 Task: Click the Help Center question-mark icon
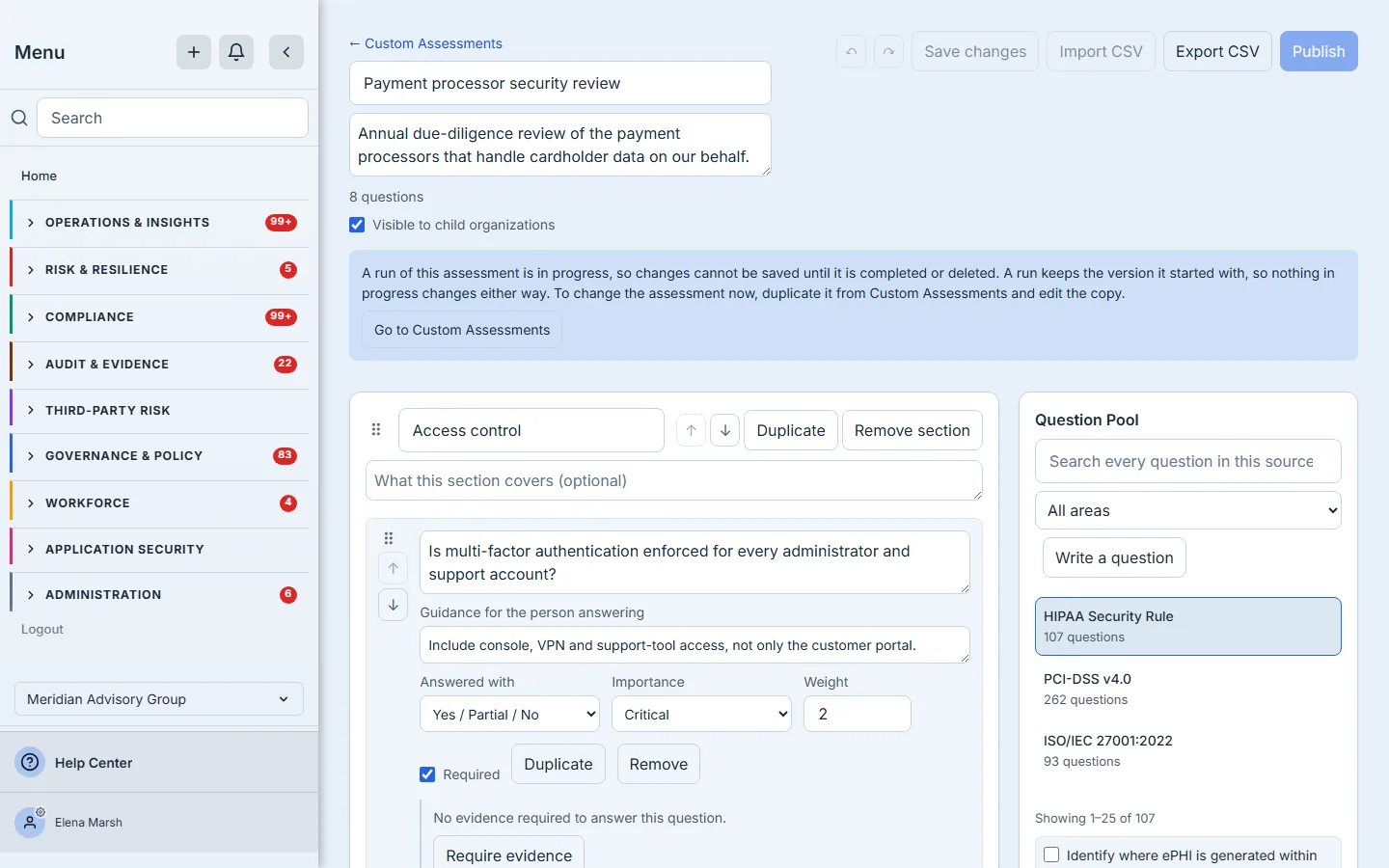coord(31,762)
